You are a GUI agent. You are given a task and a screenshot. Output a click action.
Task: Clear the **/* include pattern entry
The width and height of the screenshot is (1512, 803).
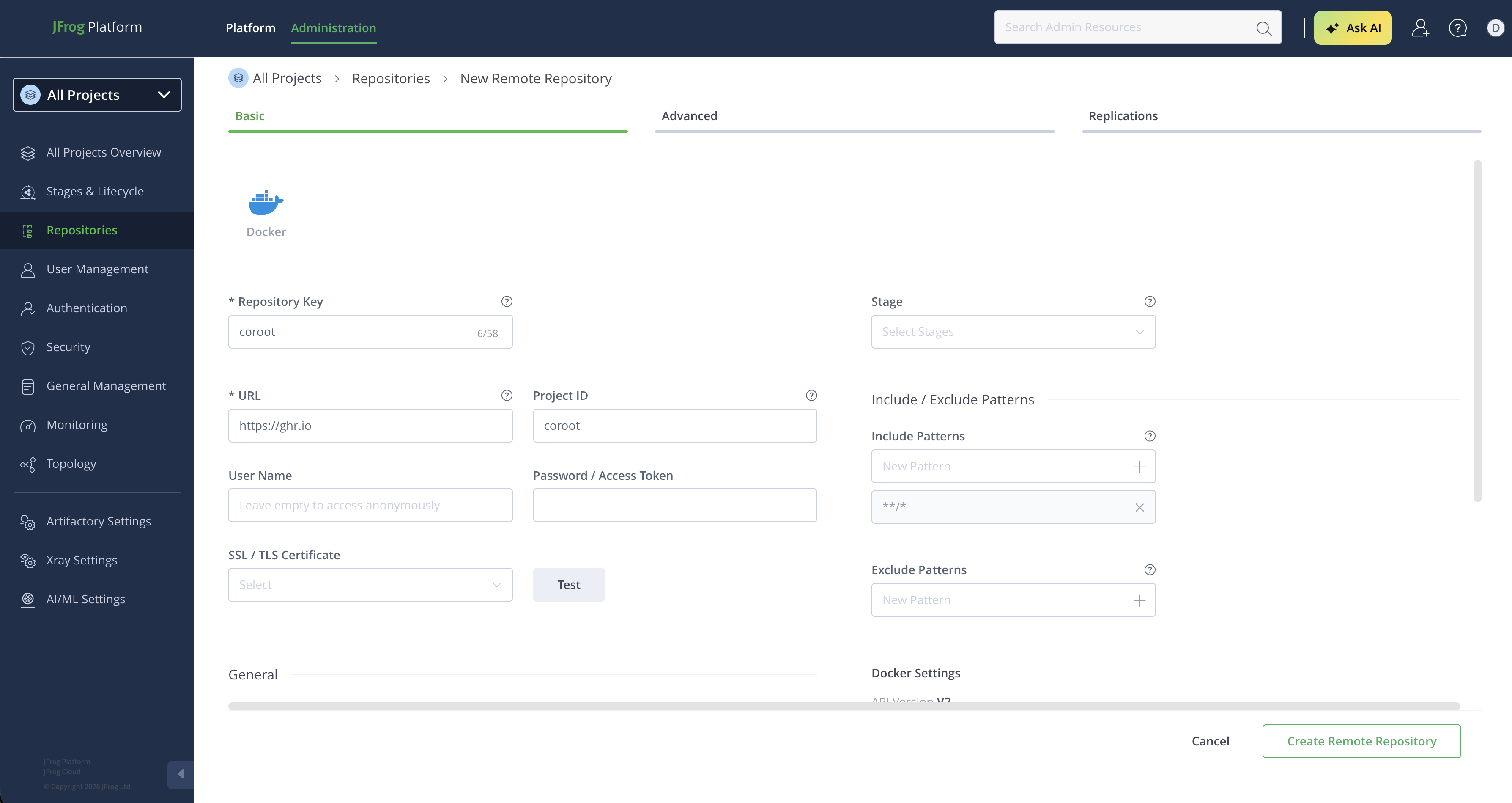[x=1140, y=507]
